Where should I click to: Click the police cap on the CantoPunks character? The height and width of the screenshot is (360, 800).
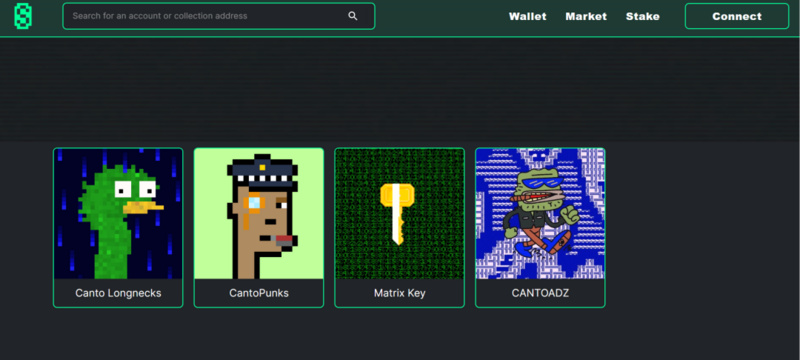(263, 172)
